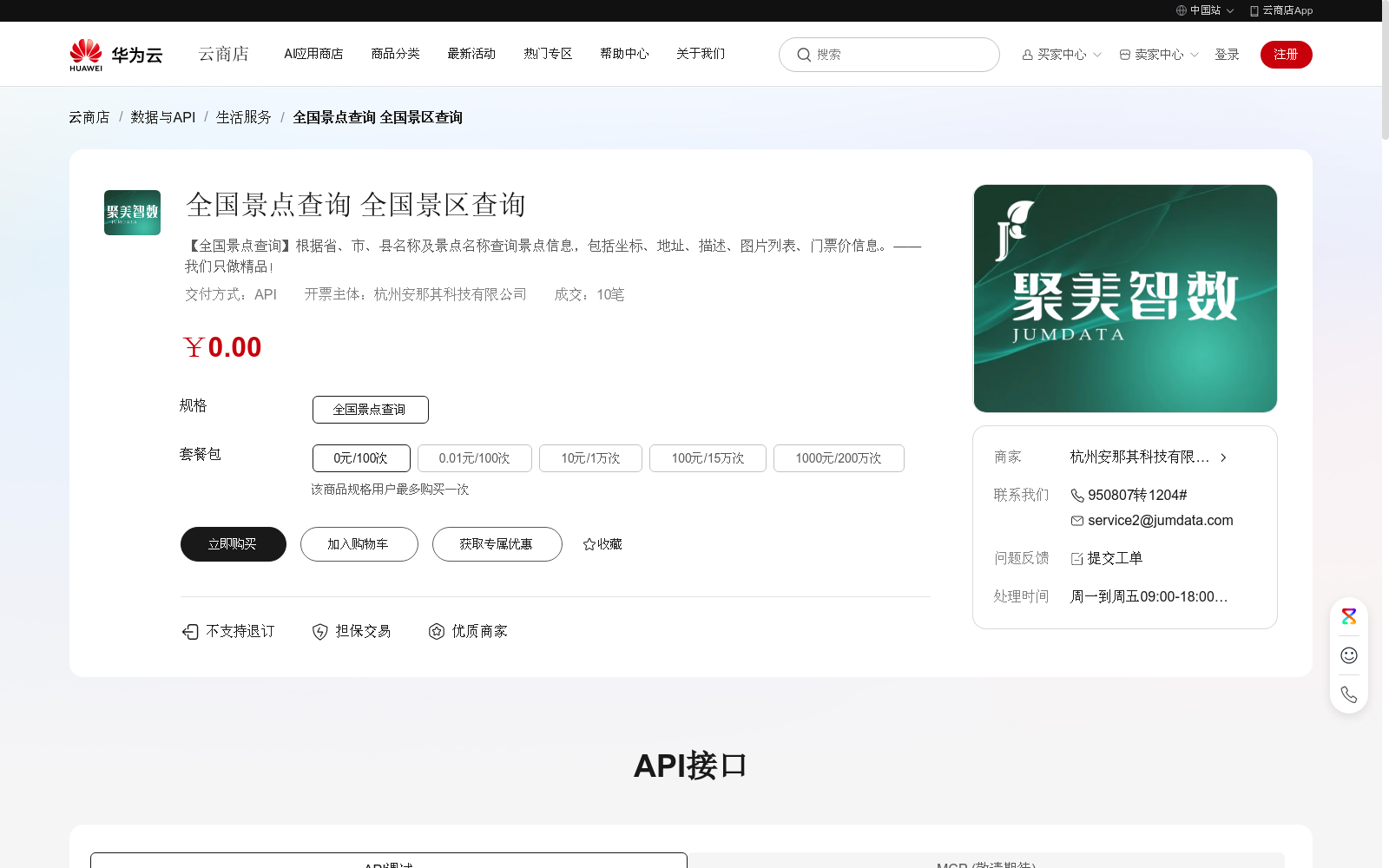Click the 成交：10笔 text
Image resolution: width=1389 pixels, height=868 pixels.
point(589,295)
